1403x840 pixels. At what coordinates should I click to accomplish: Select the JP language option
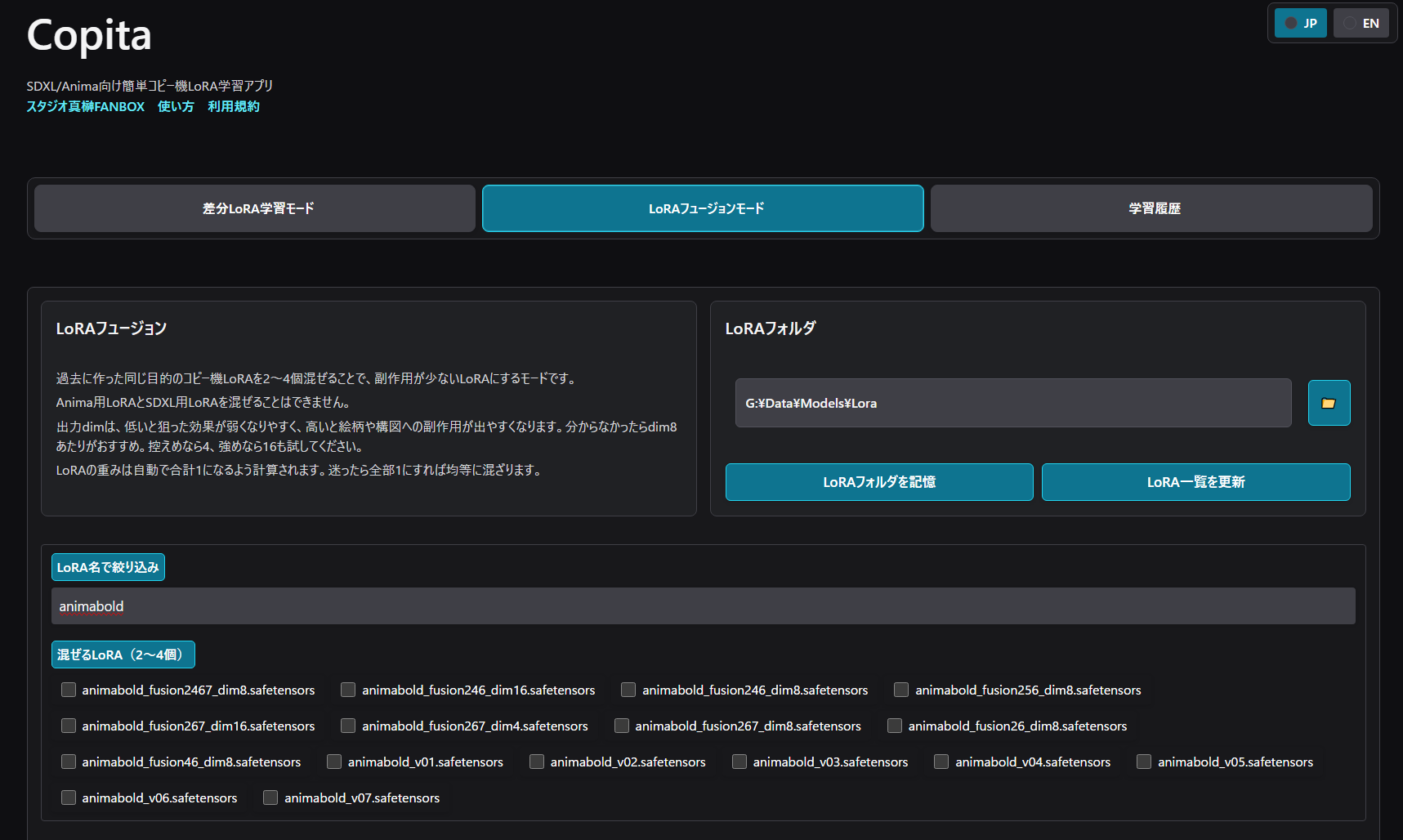pyautogui.click(x=1300, y=23)
